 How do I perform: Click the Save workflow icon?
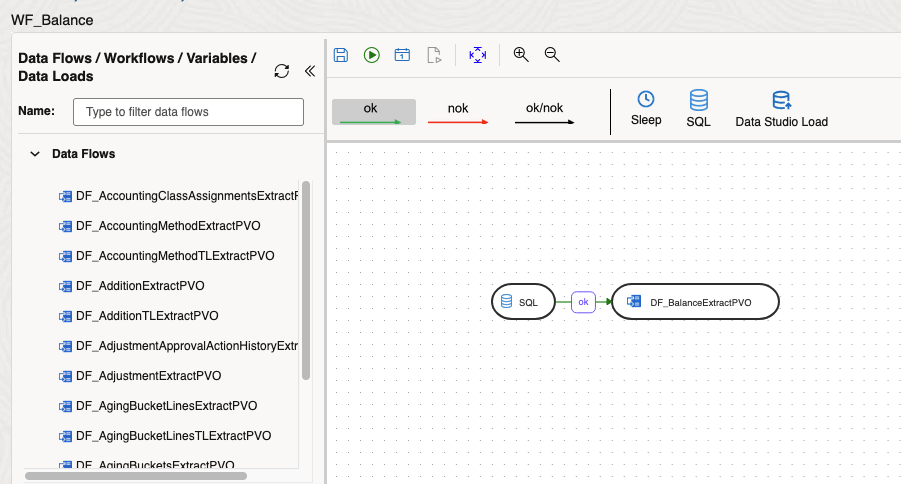pyautogui.click(x=341, y=55)
